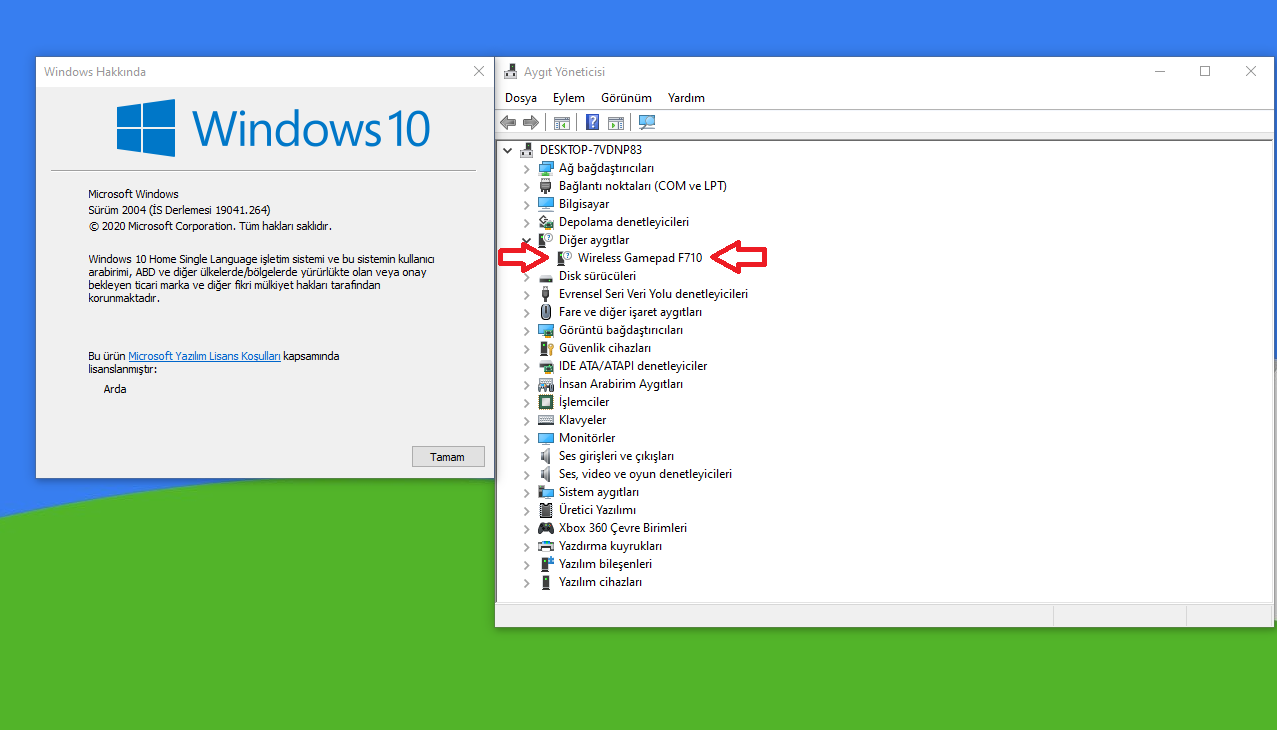Click the Aygıt Yöneticisi title bar icon
Image resolution: width=1277 pixels, height=730 pixels.
pyautogui.click(x=511, y=72)
